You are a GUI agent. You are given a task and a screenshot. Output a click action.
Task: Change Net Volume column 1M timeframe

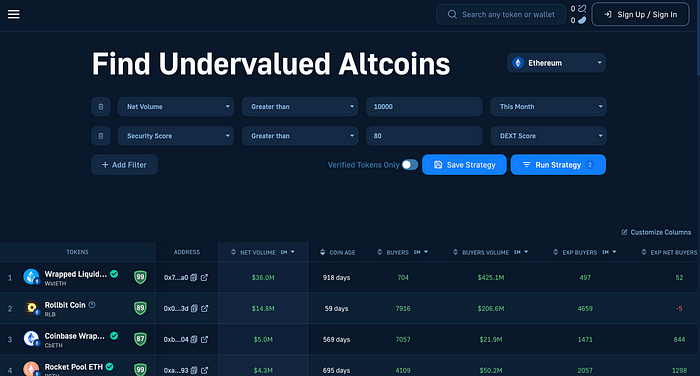[288, 252]
